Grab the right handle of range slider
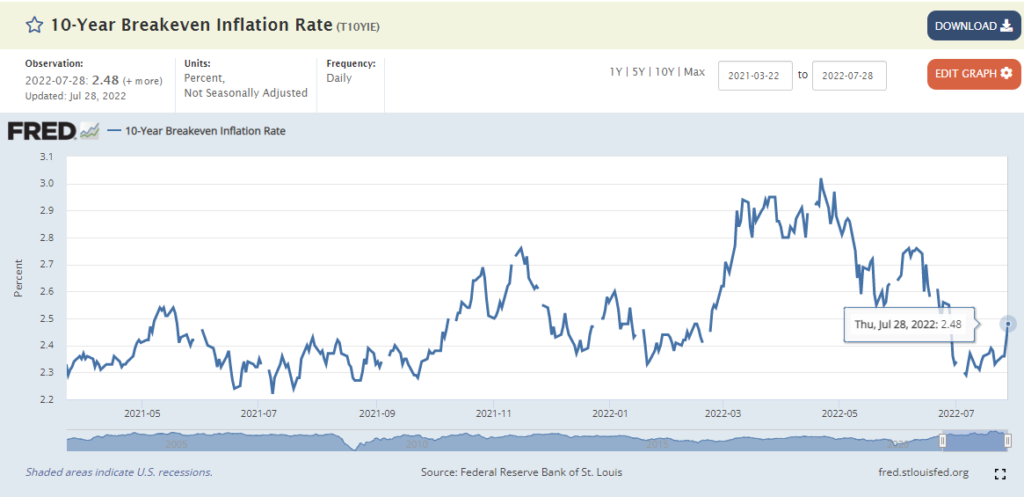This screenshot has width=1024, height=497. point(1008,441)
